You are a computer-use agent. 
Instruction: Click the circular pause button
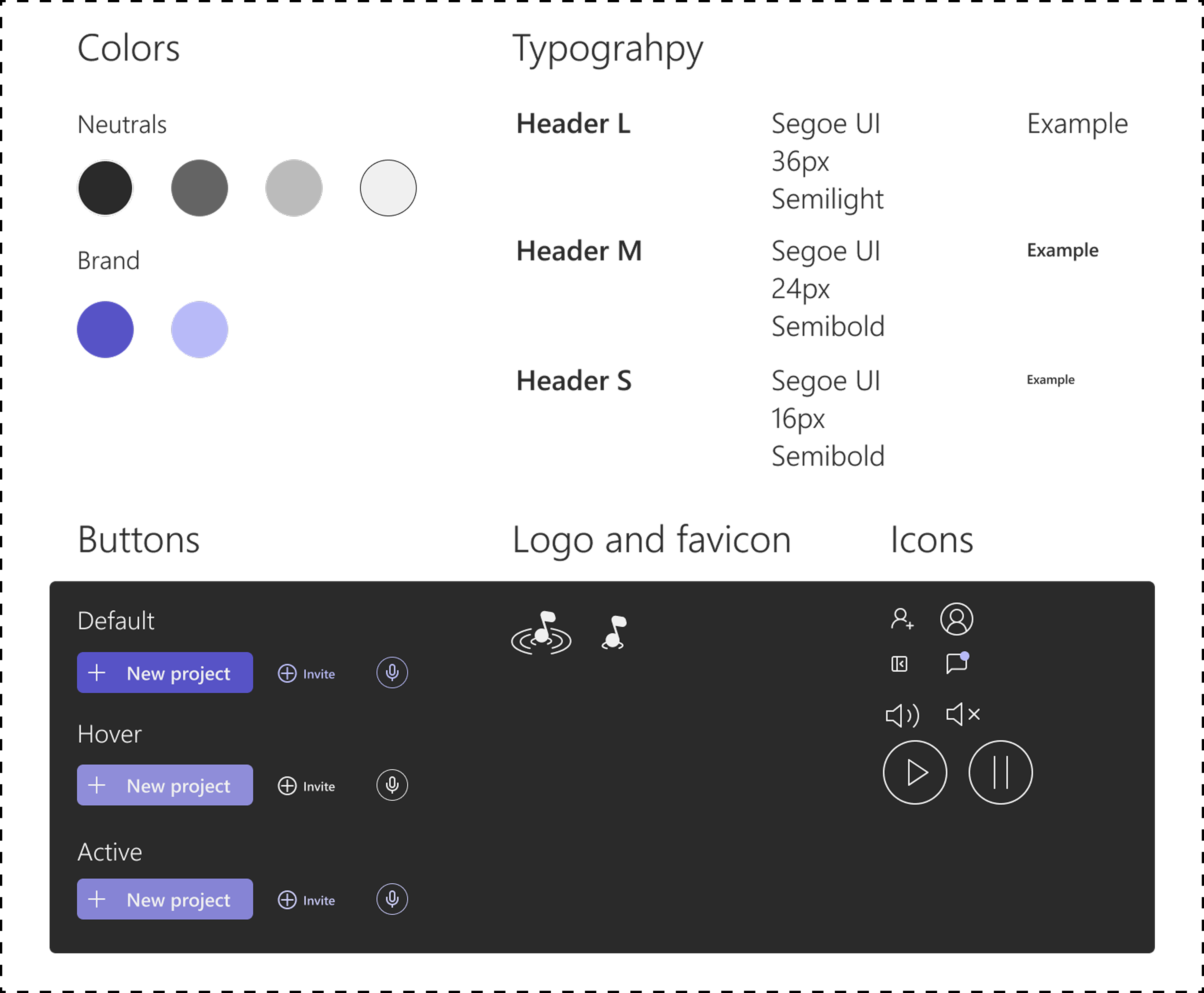click(x=1000, y=772)
